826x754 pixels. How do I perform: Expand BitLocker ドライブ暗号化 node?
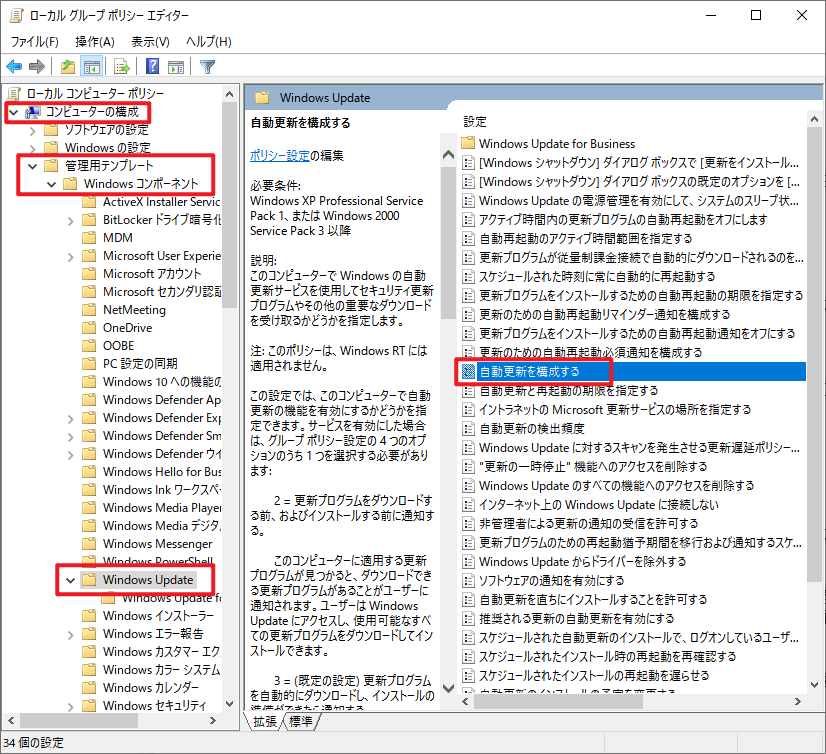pos(71,221)
